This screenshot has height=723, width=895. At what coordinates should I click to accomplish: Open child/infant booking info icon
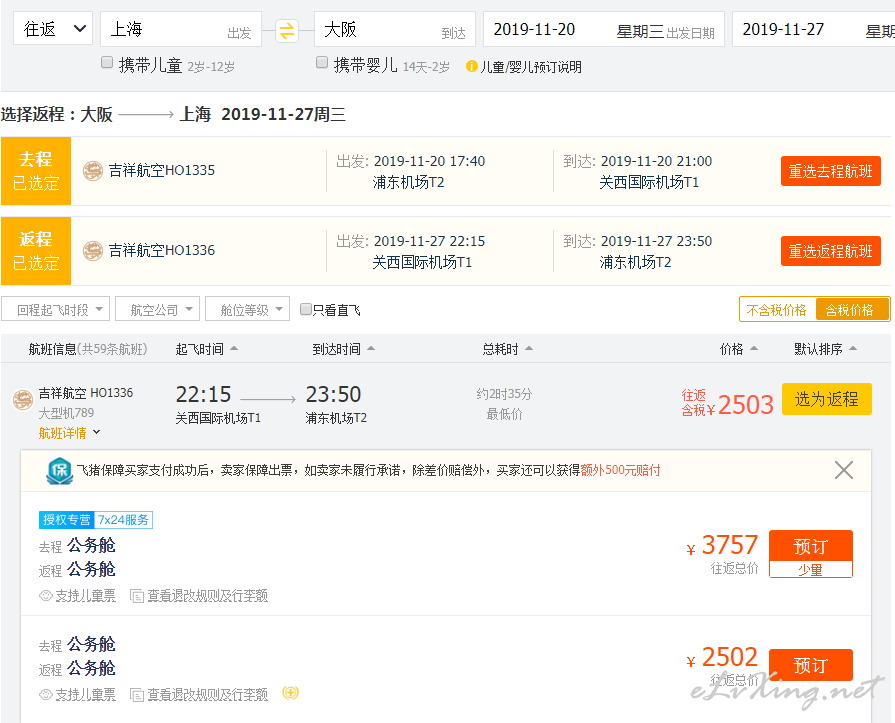click(471, 67)
